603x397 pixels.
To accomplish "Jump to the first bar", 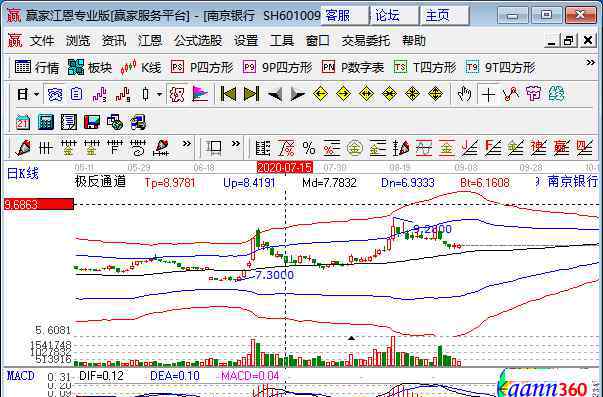I will 228,94.
